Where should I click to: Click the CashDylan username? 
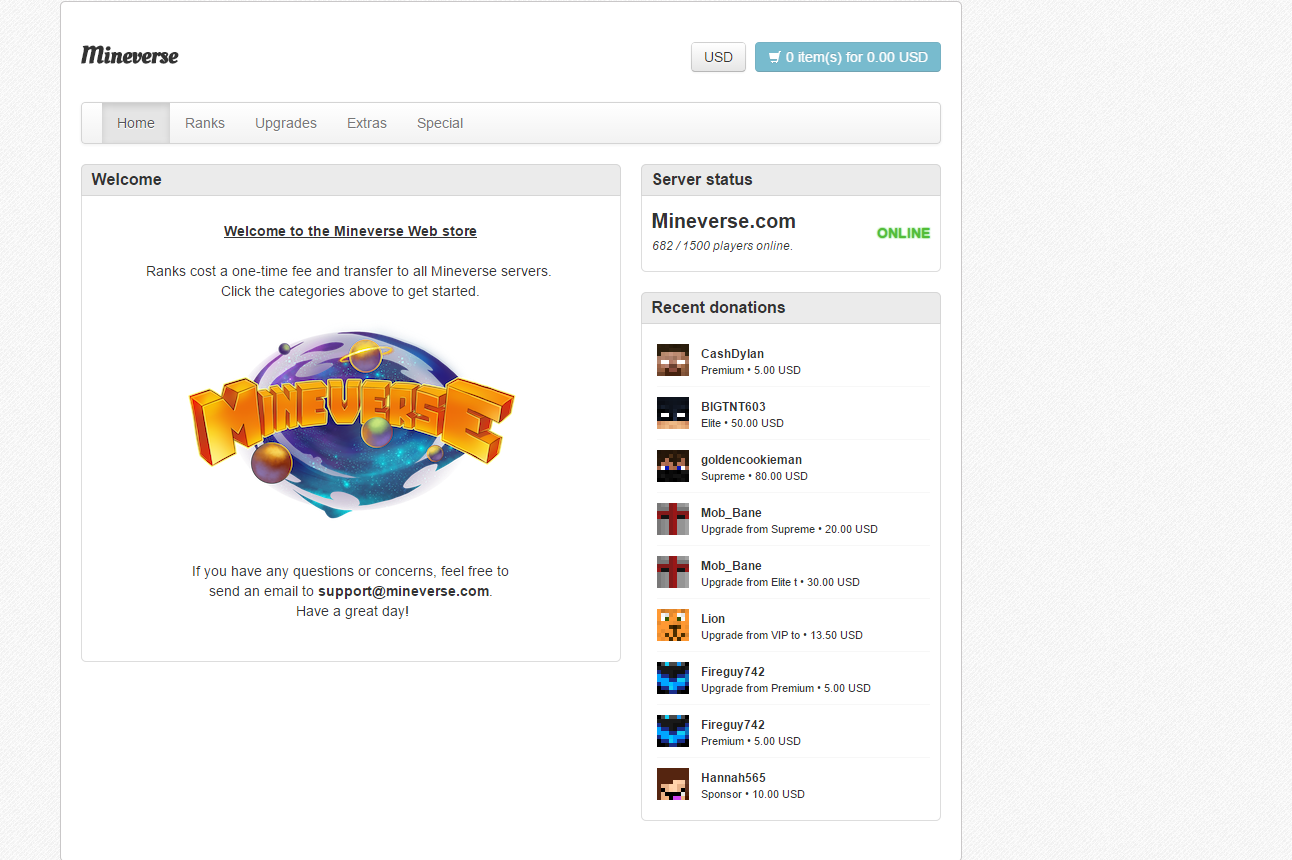[732, 354]
